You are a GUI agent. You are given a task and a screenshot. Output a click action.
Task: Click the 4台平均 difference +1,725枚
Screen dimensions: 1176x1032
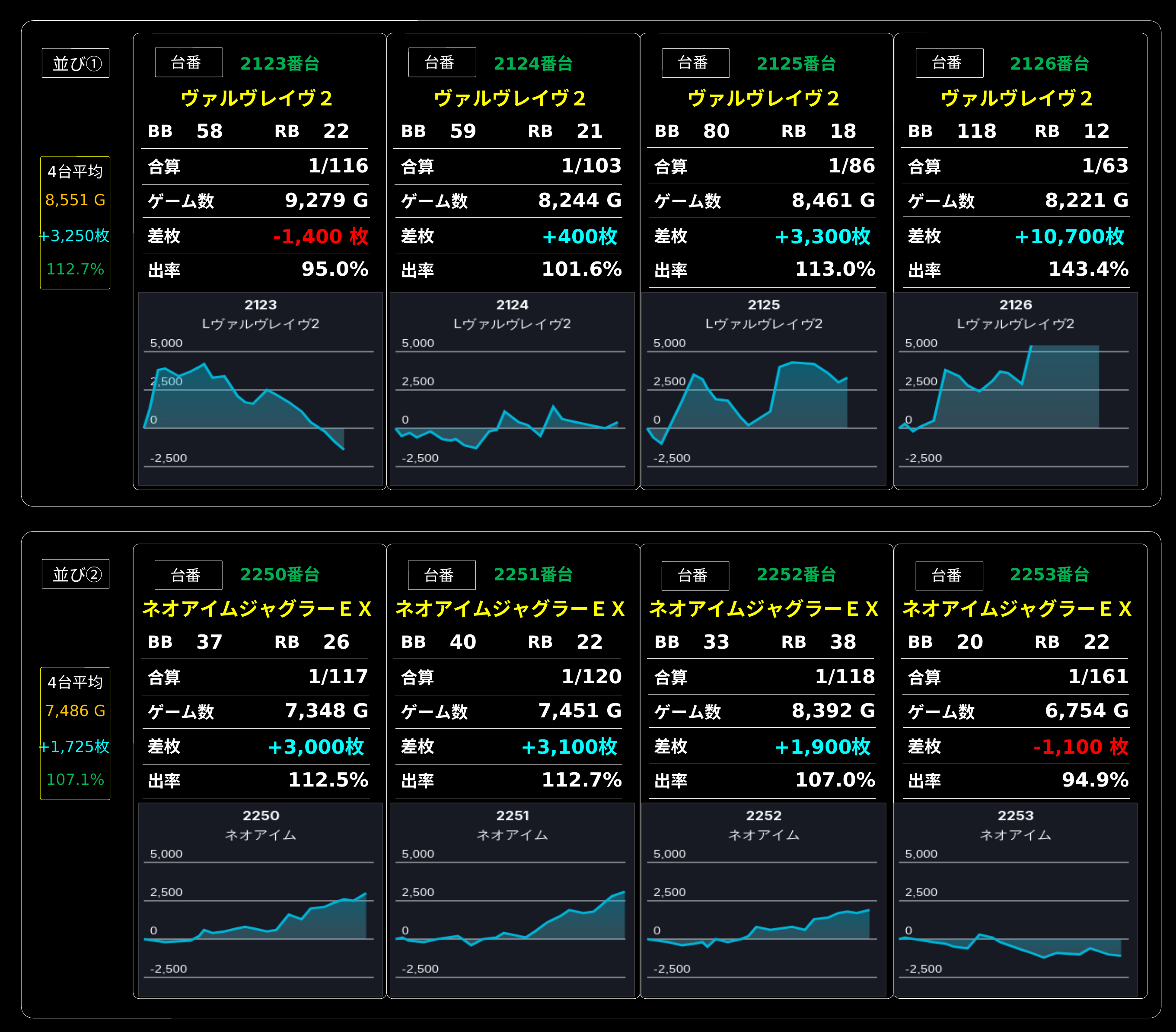click(74, 747)
